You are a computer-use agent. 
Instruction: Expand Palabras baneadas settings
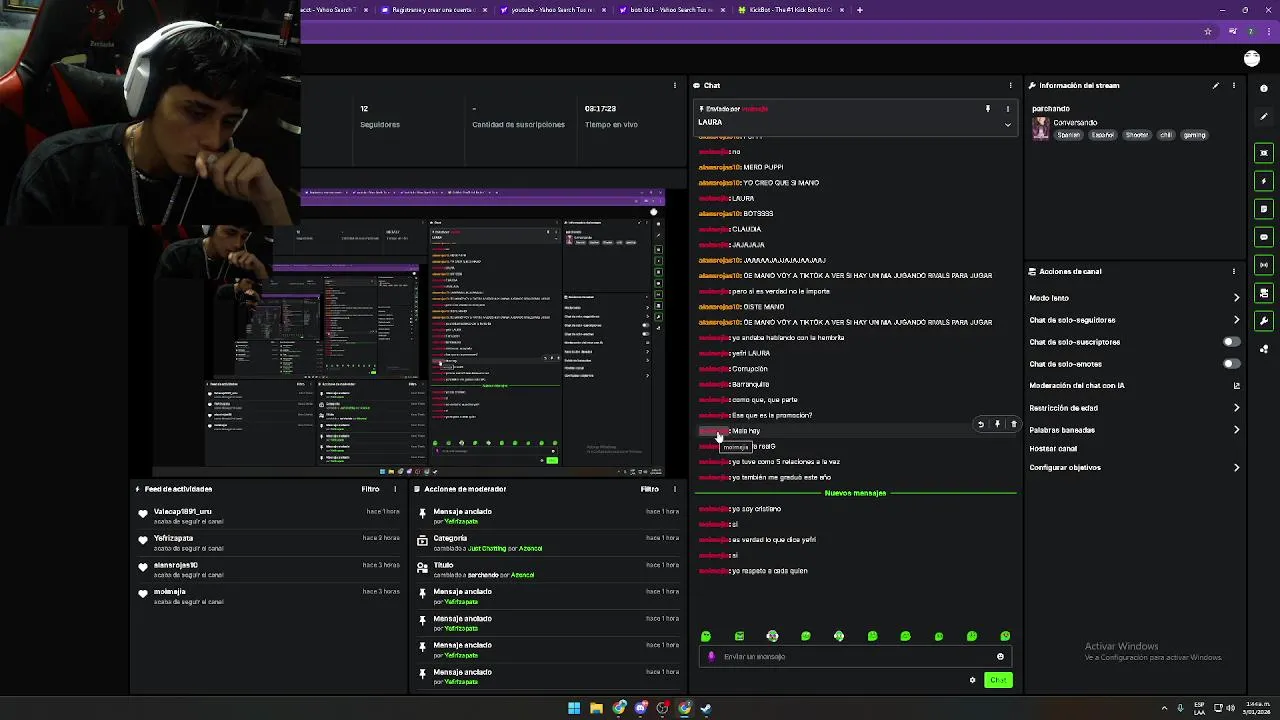pos(1236,430)
